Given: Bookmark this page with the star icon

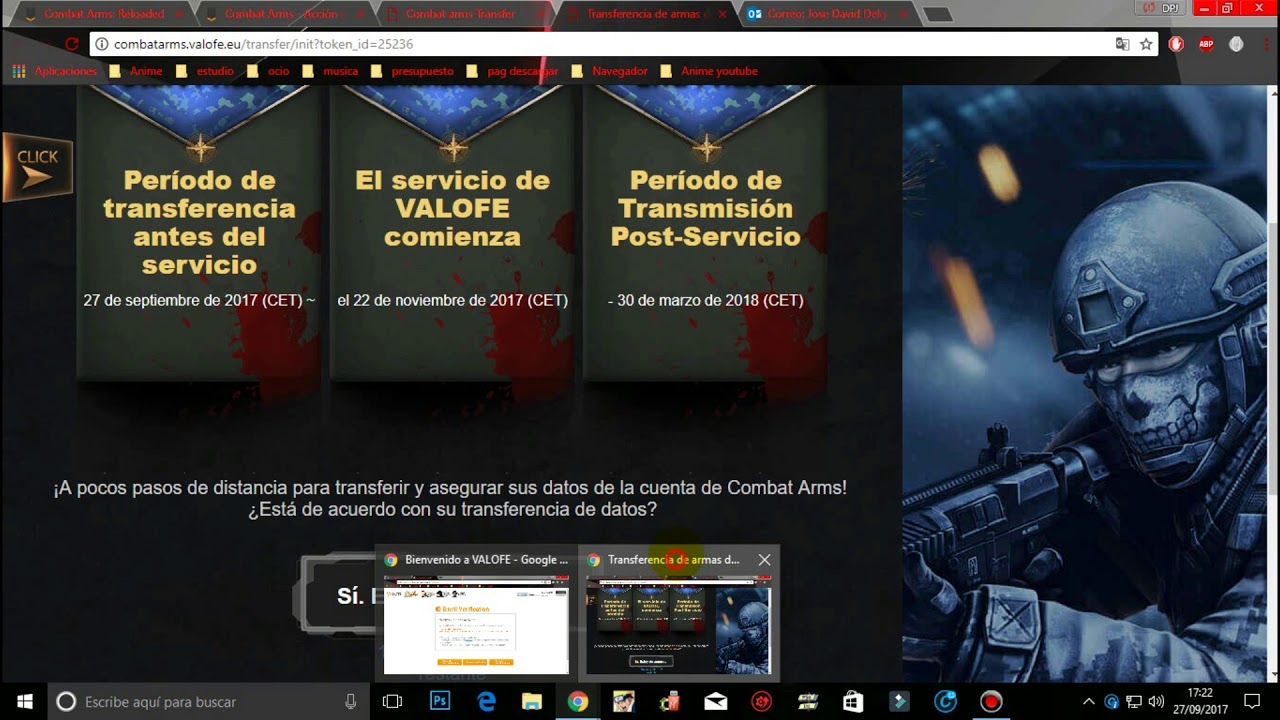Looking at the screenshot, I should 1146,44.
